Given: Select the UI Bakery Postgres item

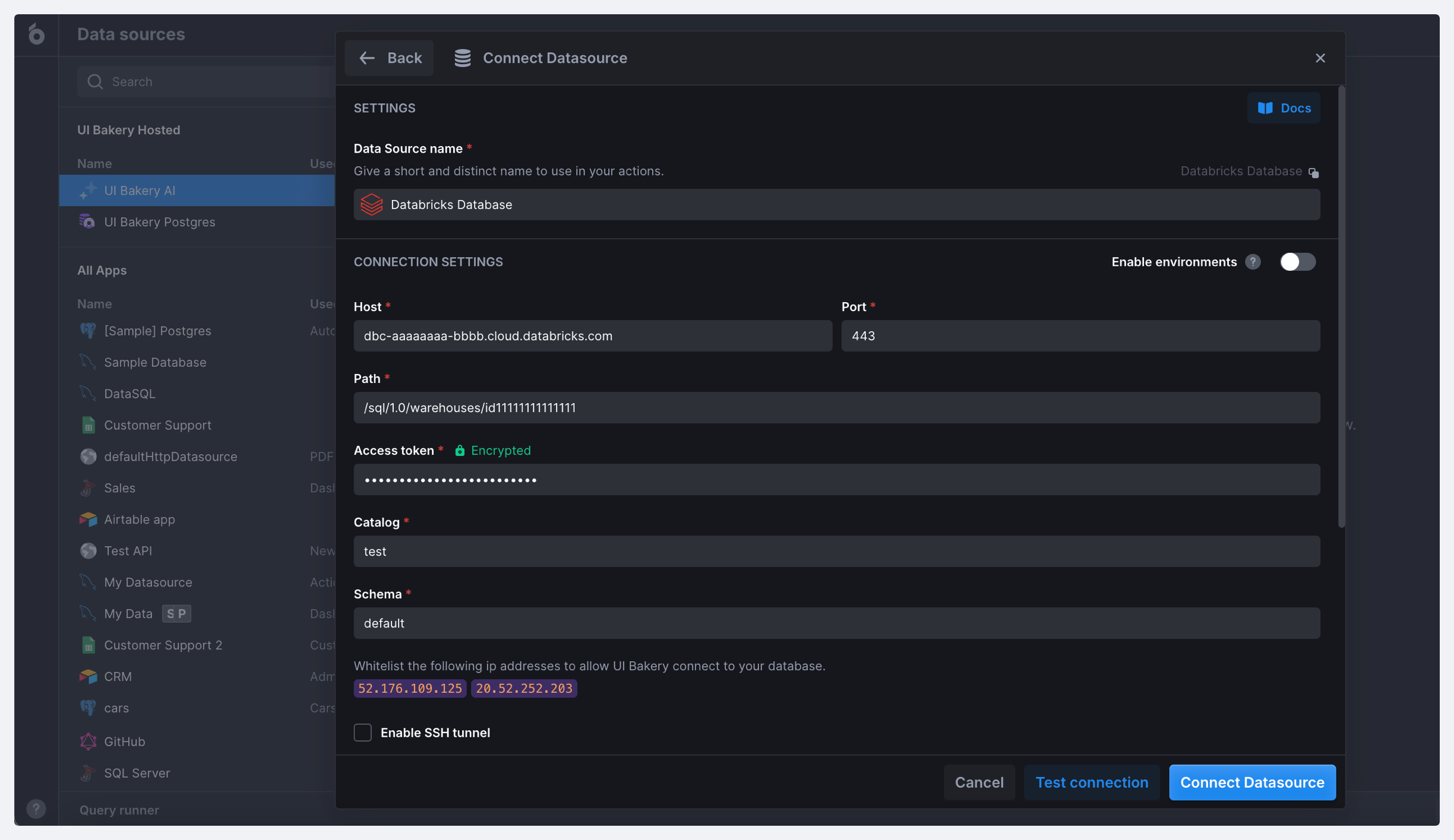Looking at the screenshot, I should tap(159, 222).
